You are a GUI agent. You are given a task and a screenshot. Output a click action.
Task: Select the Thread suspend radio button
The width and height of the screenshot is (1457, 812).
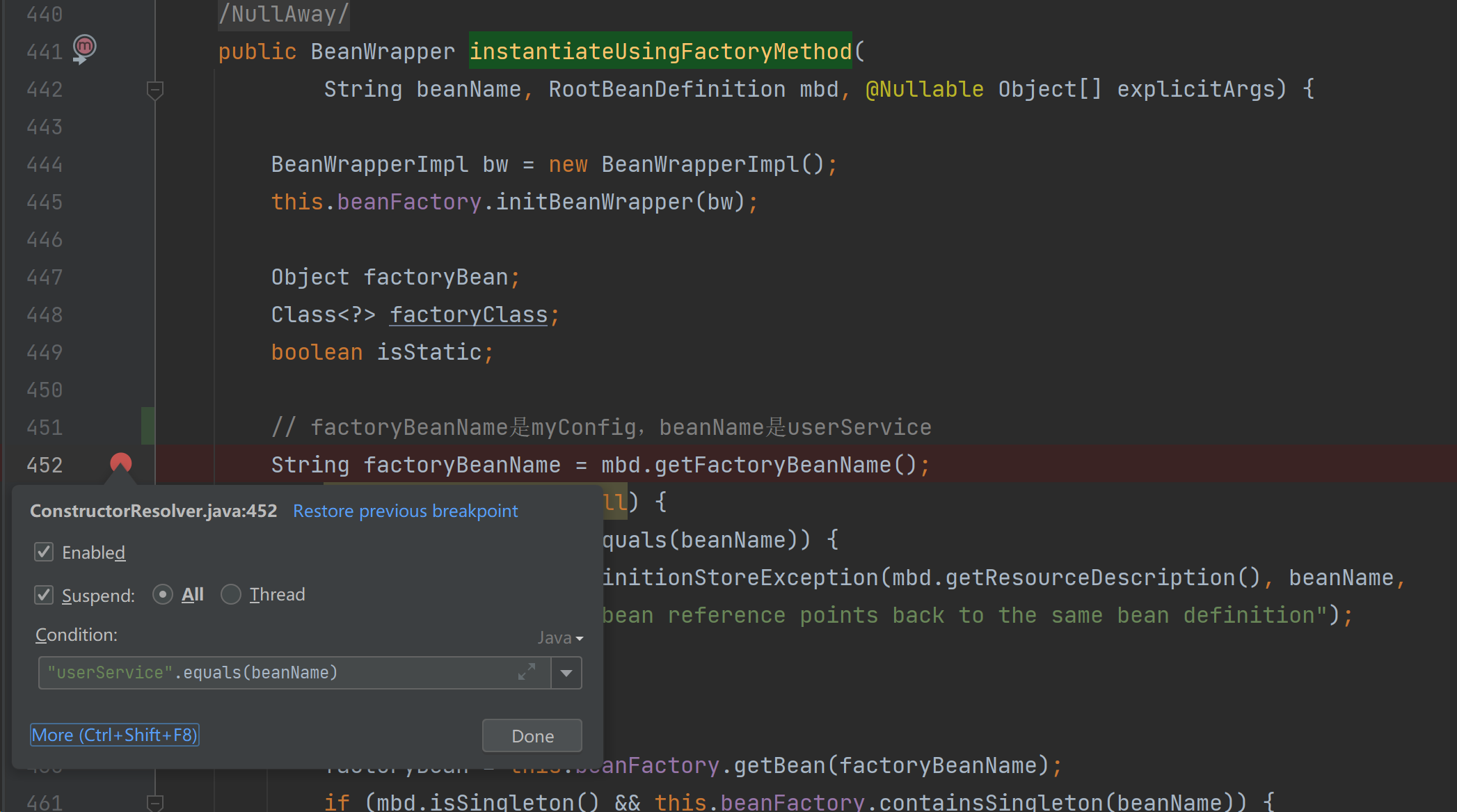(231, 594)
